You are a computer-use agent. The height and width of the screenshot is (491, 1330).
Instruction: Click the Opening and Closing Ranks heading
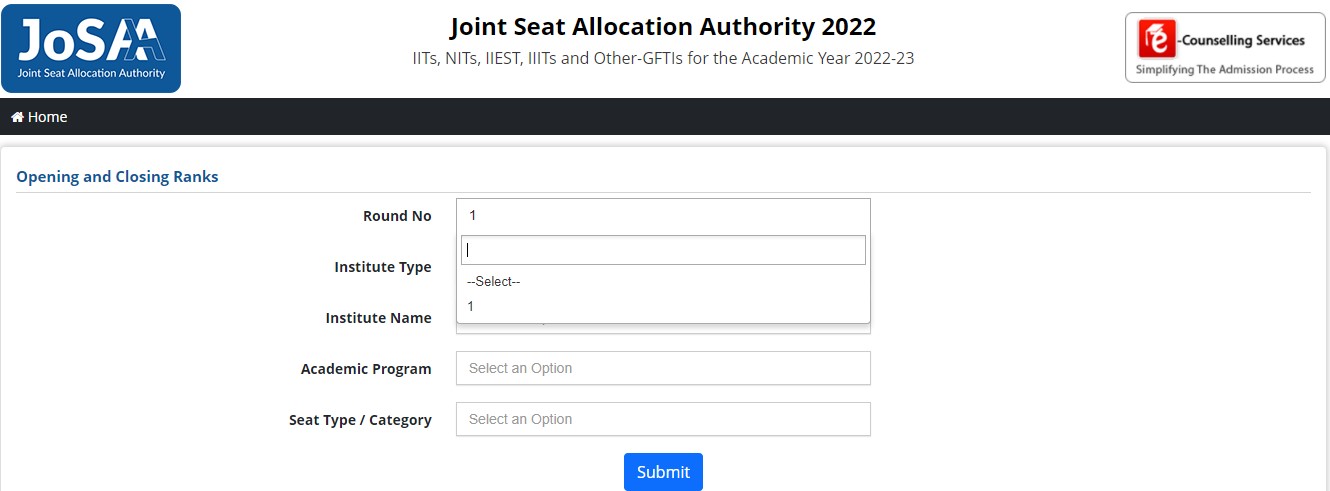pyautogui.click(x=117, y=177)
